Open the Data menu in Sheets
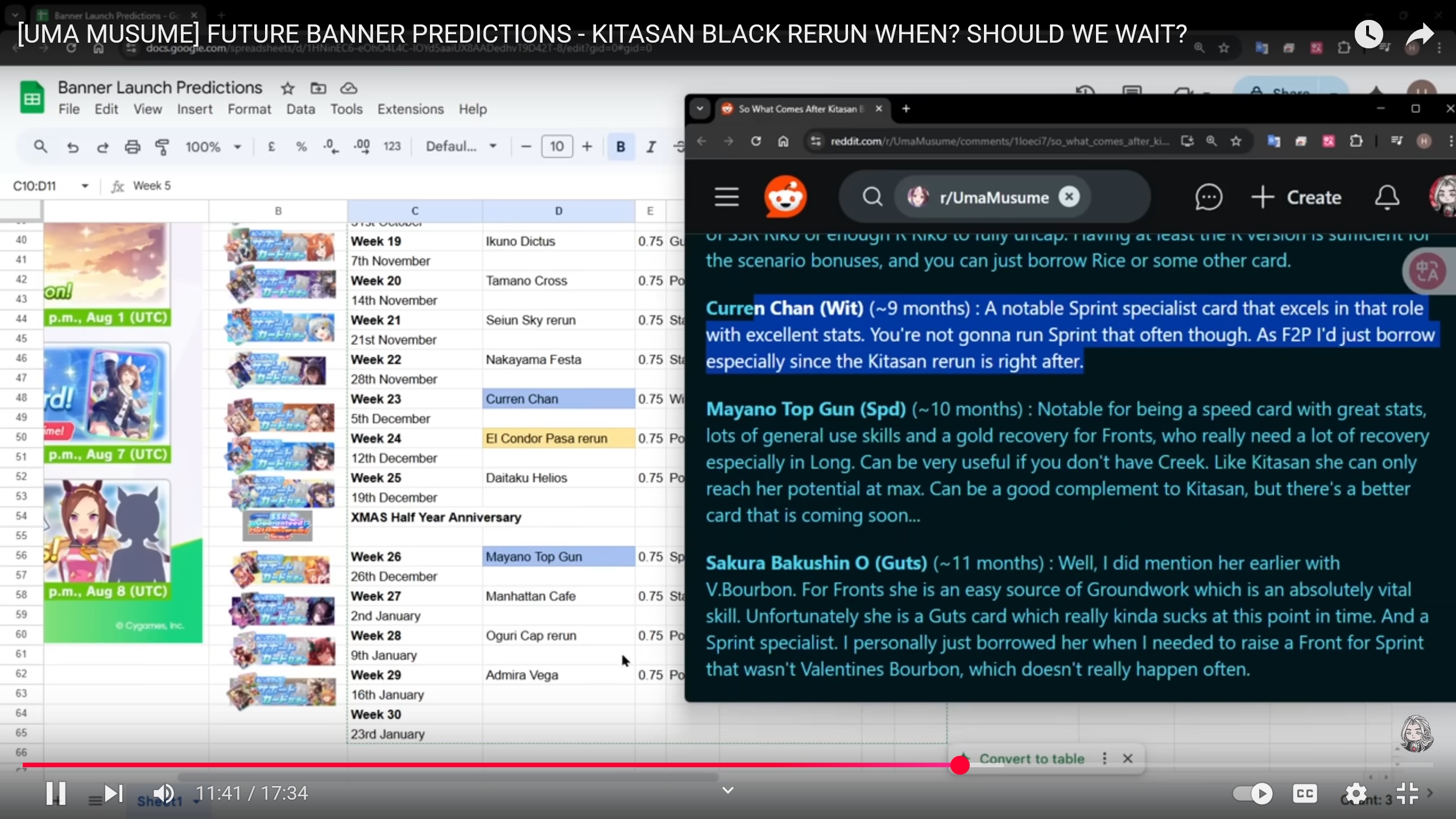The image size is (1456, 819). [x=300, y=109]
